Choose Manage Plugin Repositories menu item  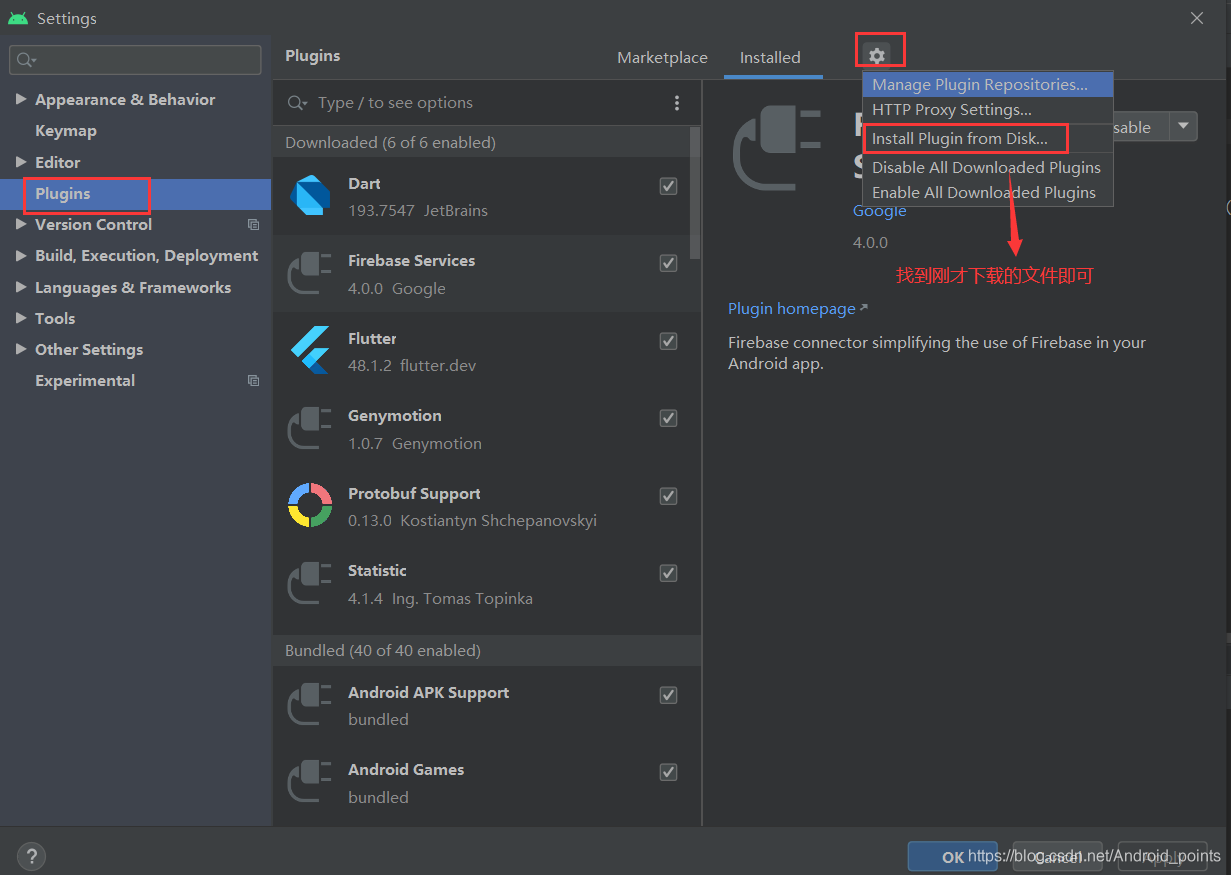pos(988,85)
